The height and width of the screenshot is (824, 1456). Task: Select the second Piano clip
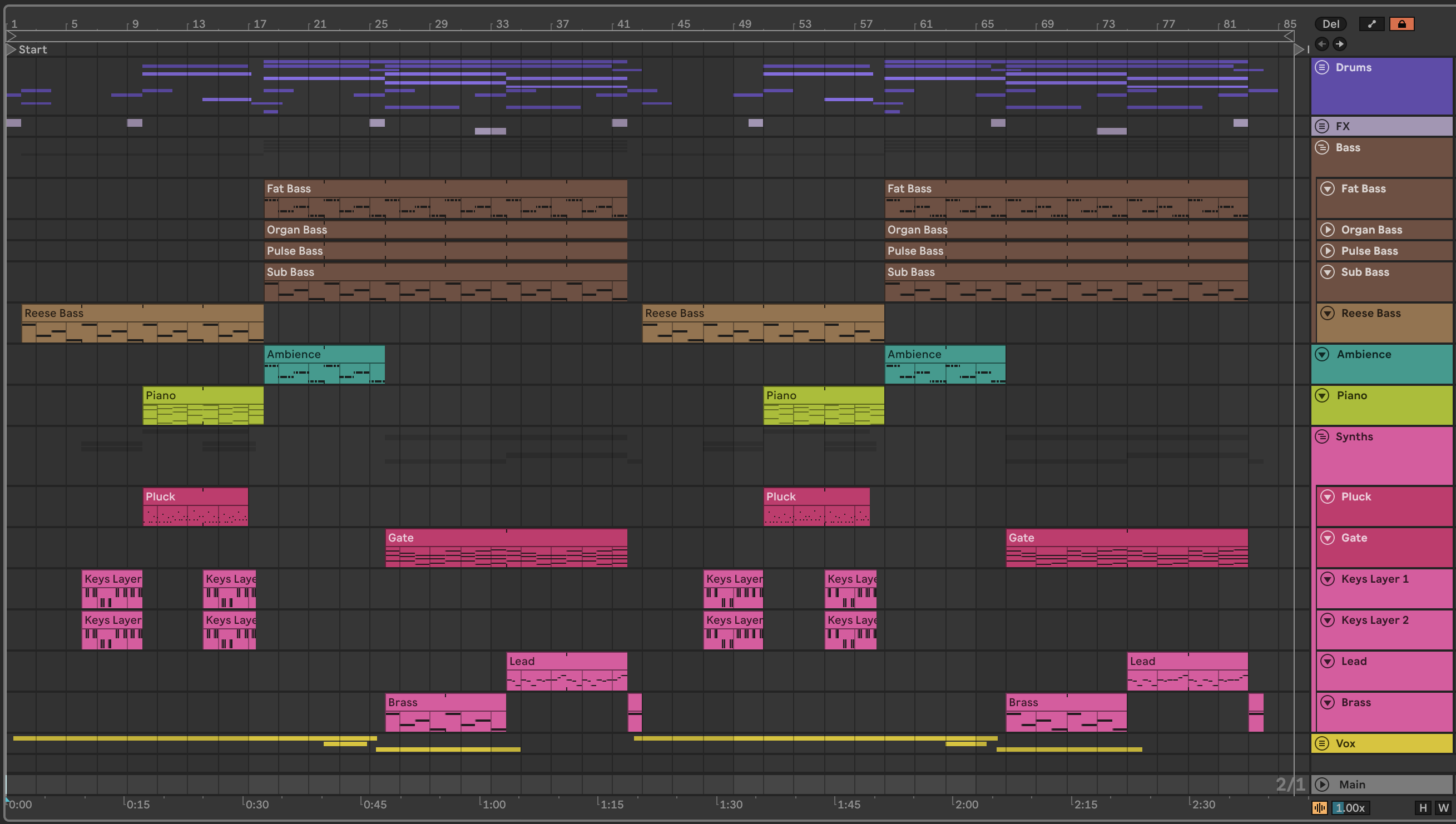point(824,406)
